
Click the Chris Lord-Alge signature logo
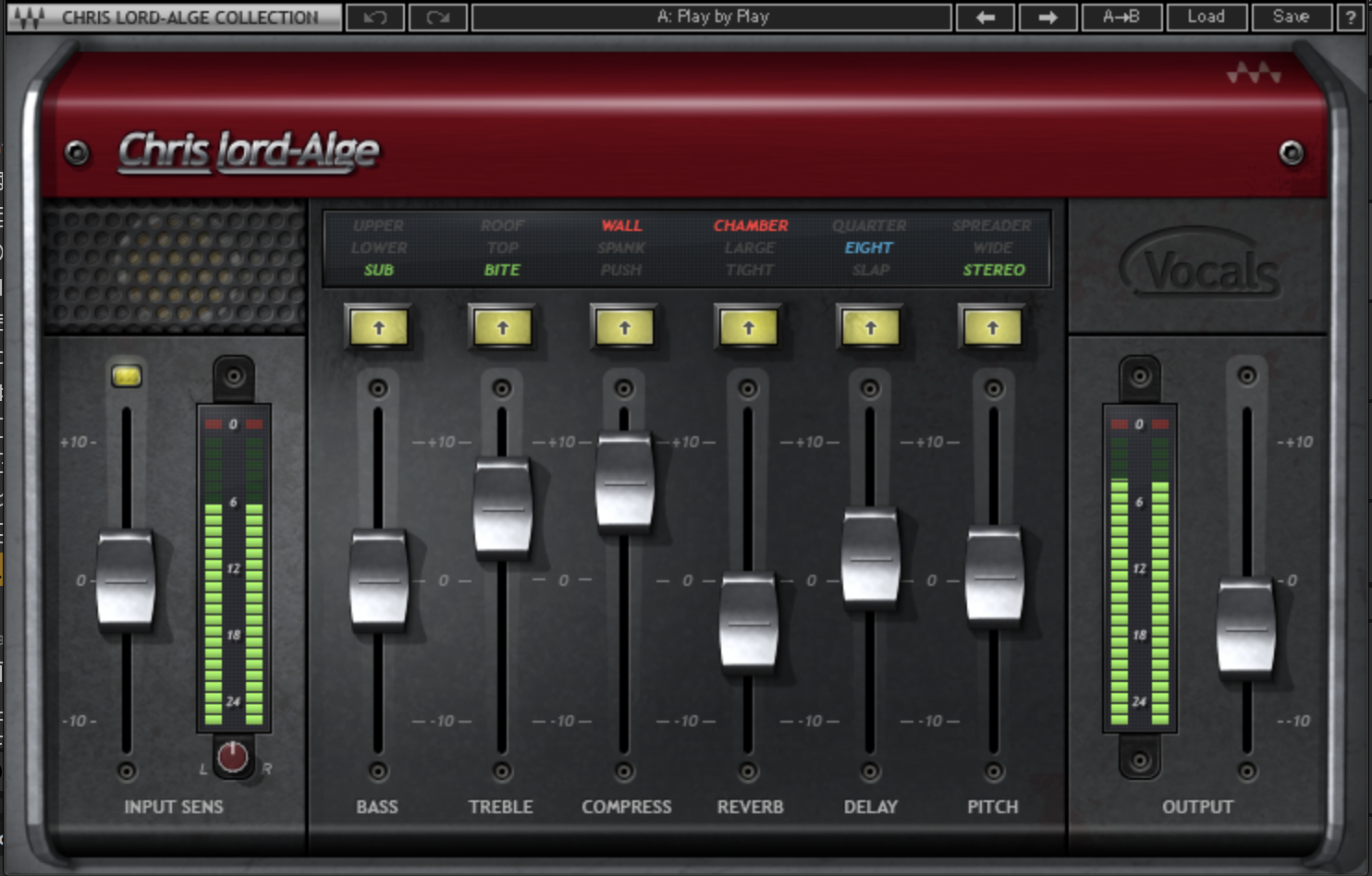click(249, 152)
